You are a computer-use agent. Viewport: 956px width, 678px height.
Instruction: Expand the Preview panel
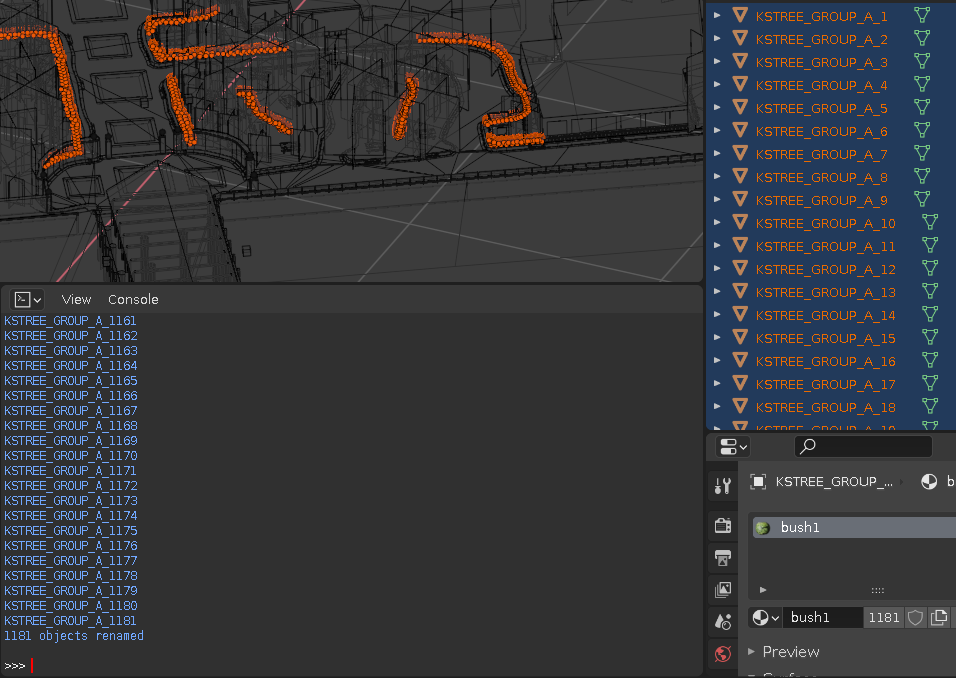[x=751, y=652]
